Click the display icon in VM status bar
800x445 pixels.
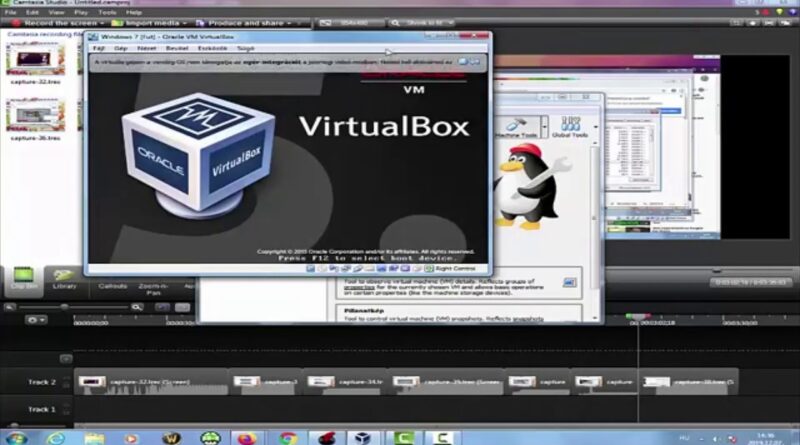coord(382,268)
